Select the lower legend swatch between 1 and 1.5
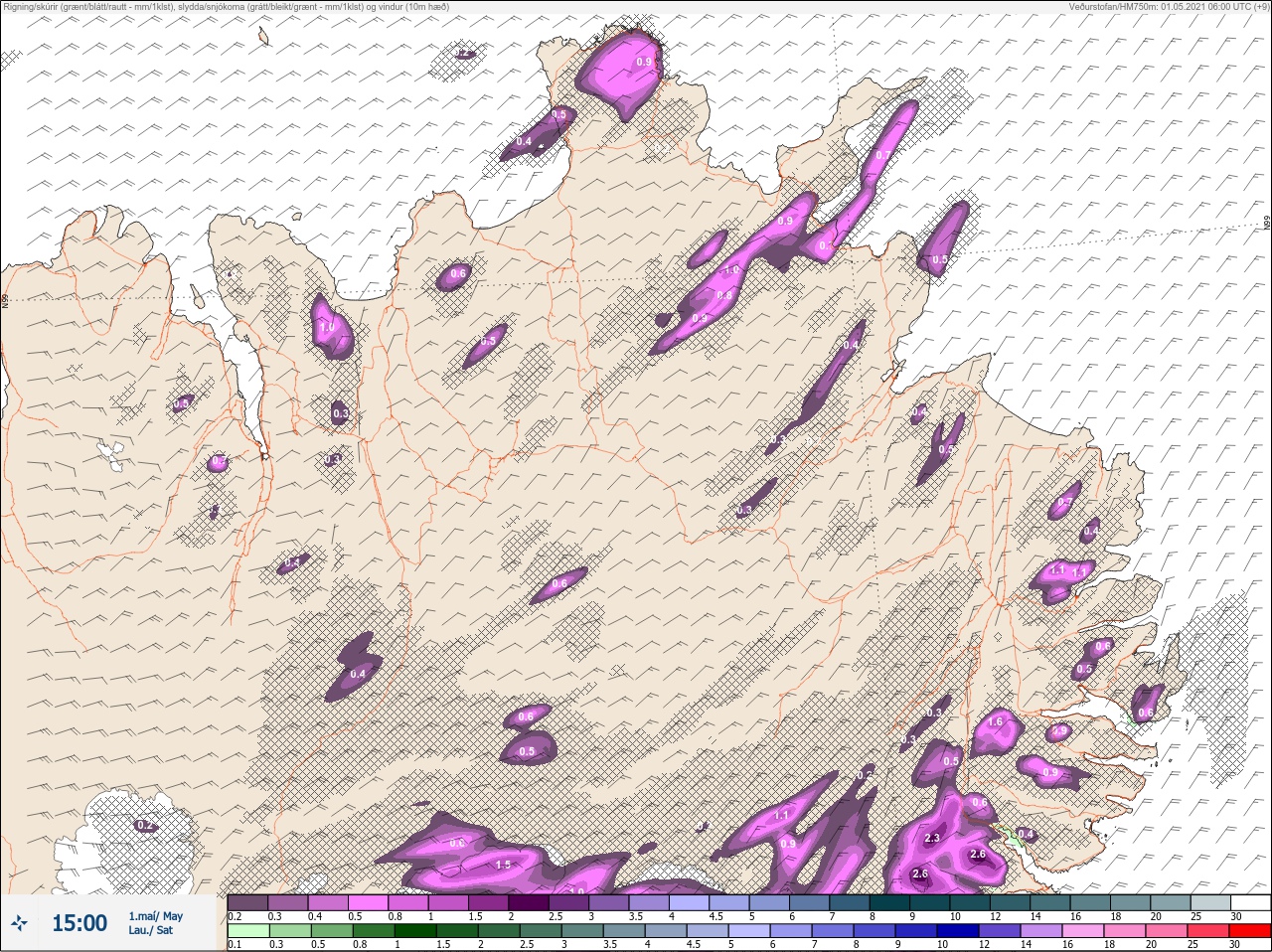This screenshot has width=1272, height=952. tap(415, 930)
